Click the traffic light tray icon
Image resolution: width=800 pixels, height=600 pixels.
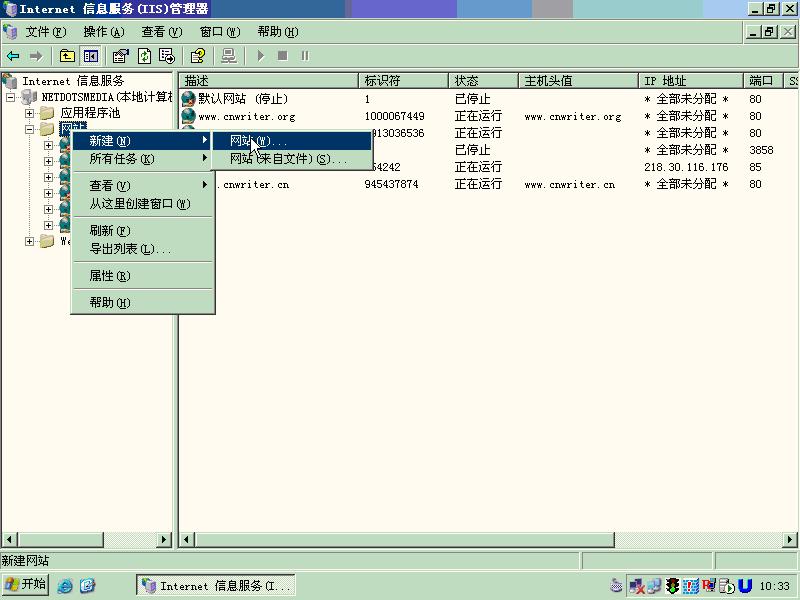[673, 586]
